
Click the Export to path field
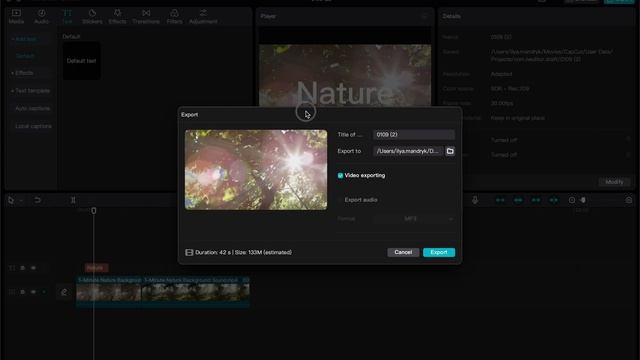click(x=408, y=151)
